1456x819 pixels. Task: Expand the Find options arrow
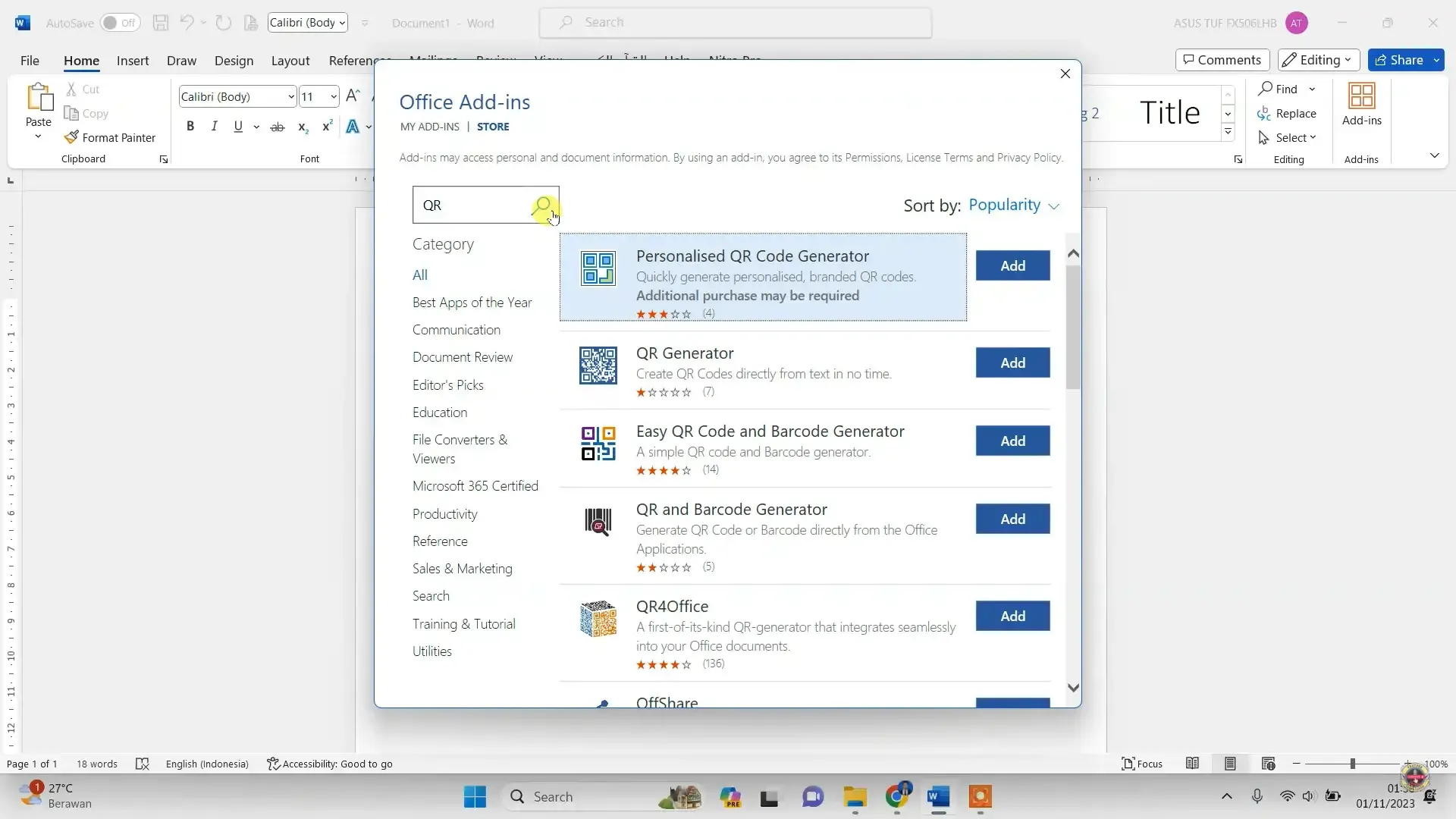1312,89
